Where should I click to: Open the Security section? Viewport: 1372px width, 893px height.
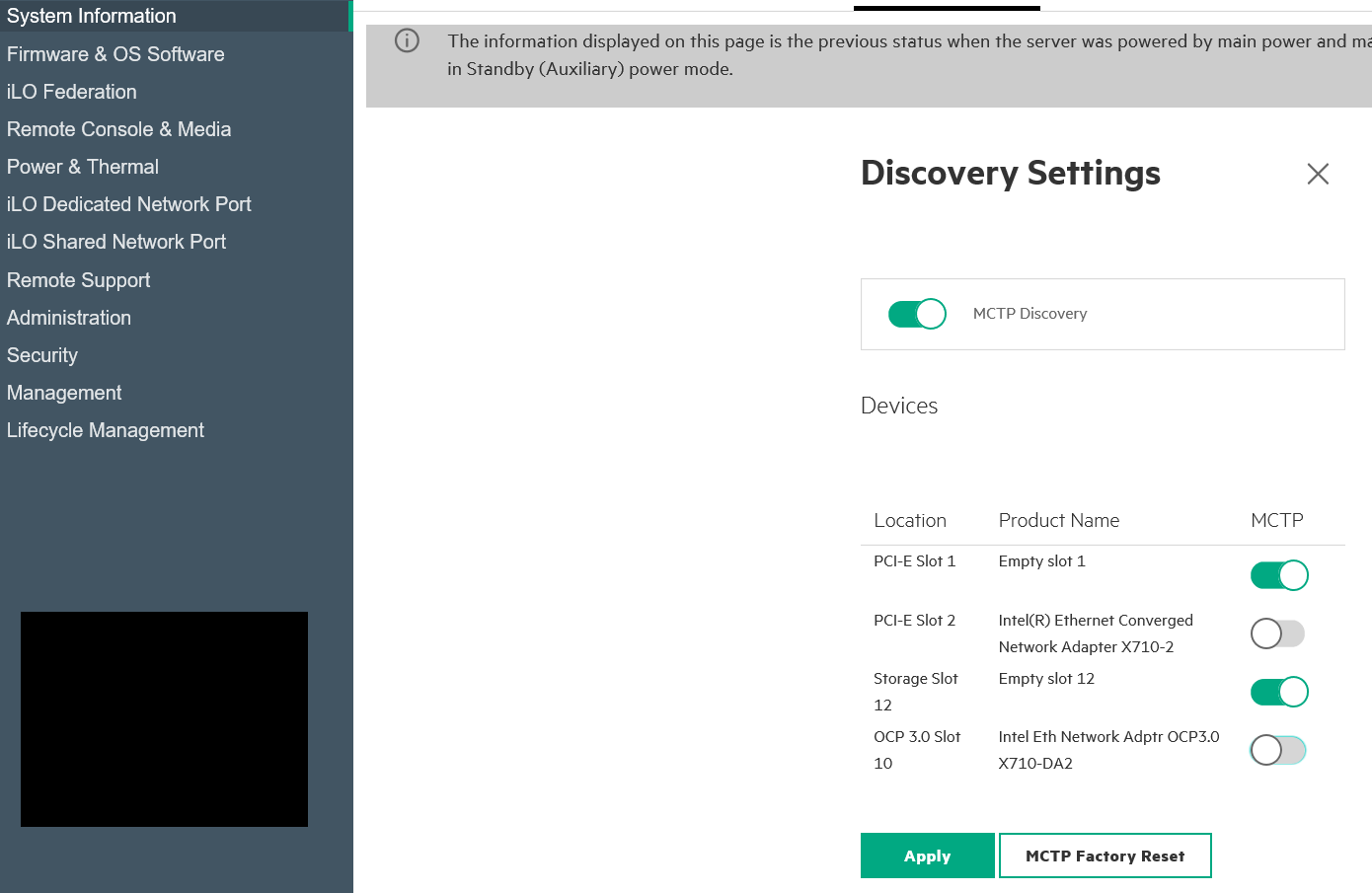[x=42, y=355]
